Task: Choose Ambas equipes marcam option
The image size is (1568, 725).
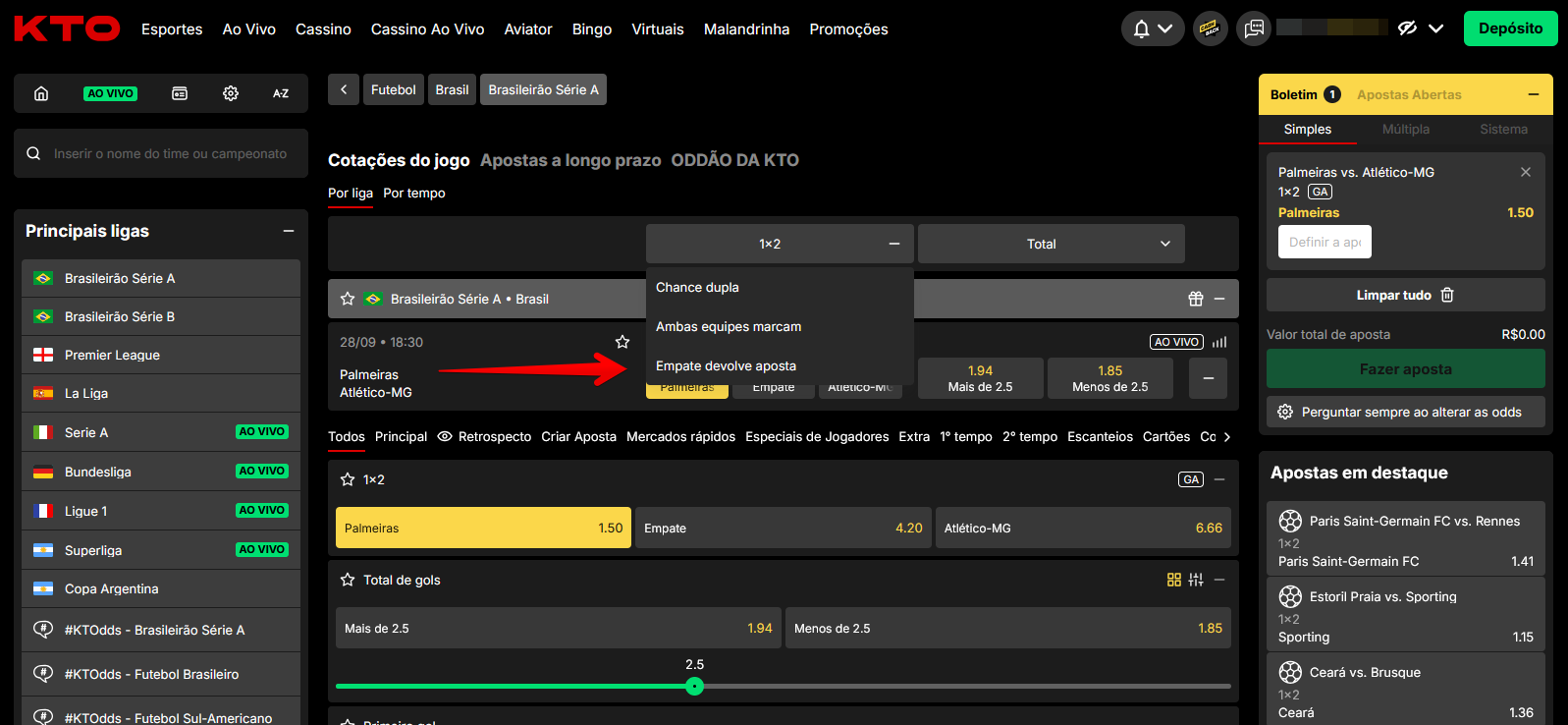Action: click(x=780, y=326)
